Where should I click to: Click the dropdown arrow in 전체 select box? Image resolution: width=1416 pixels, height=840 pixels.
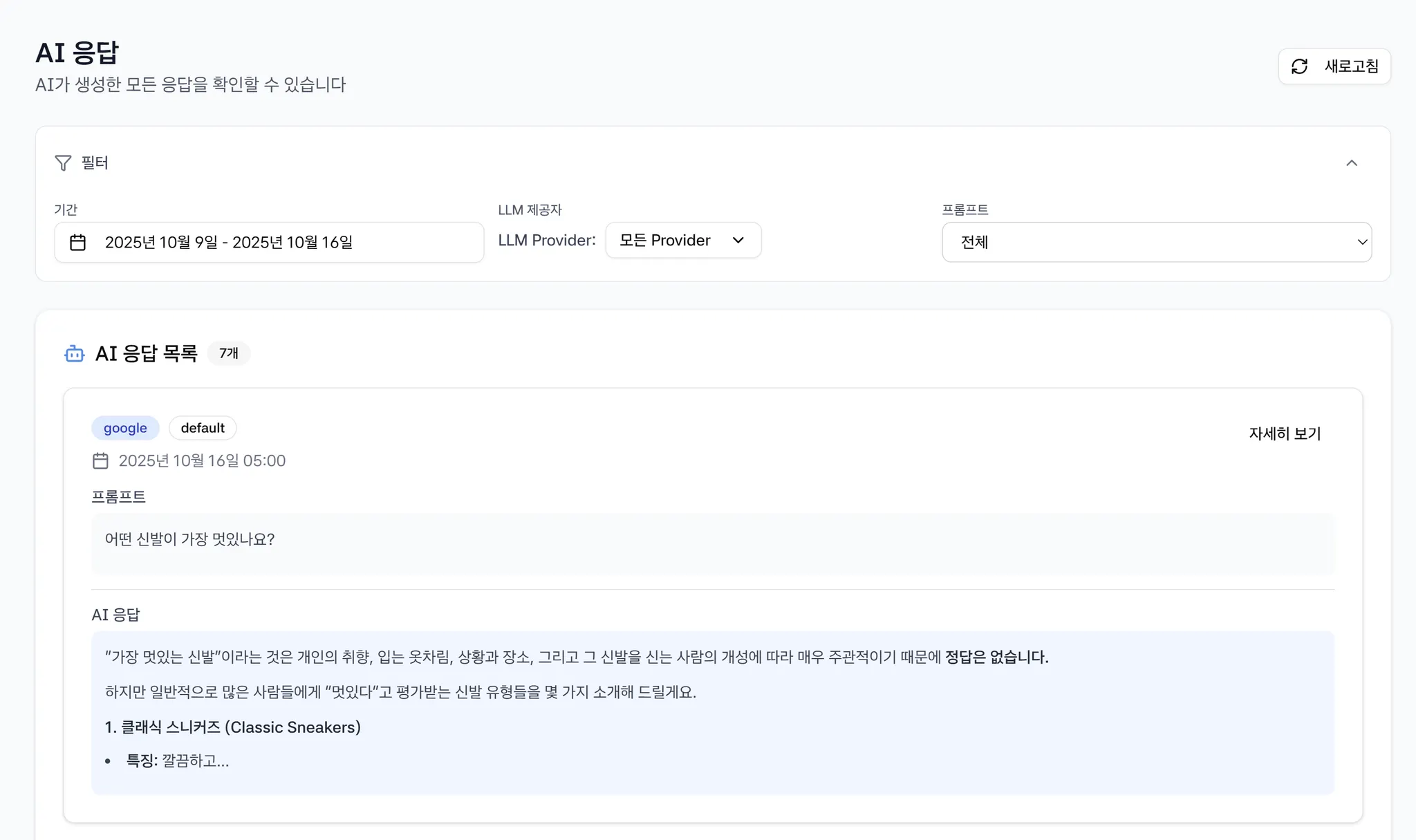click(1361, 243)
